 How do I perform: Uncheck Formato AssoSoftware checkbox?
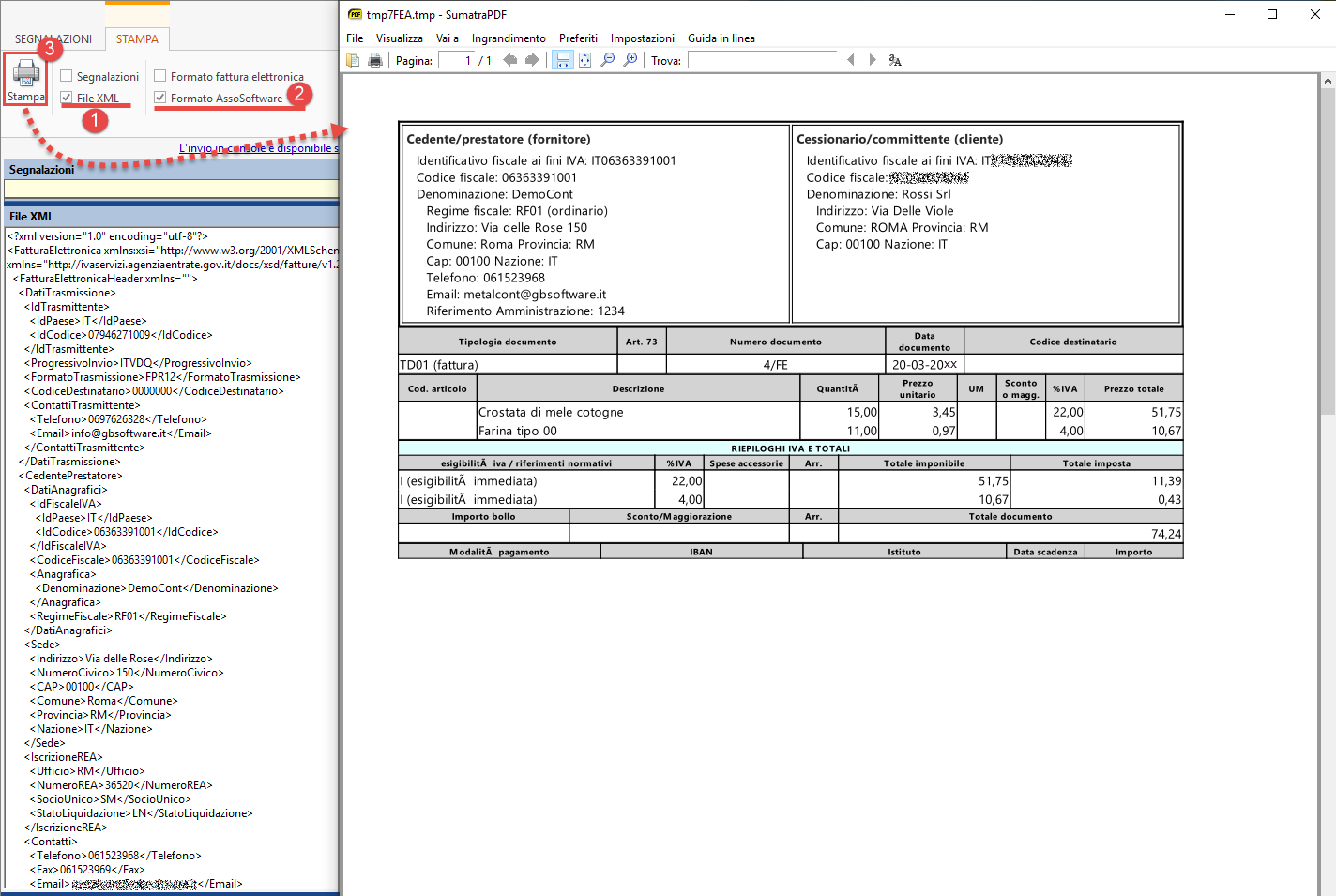tap(160, 98)
